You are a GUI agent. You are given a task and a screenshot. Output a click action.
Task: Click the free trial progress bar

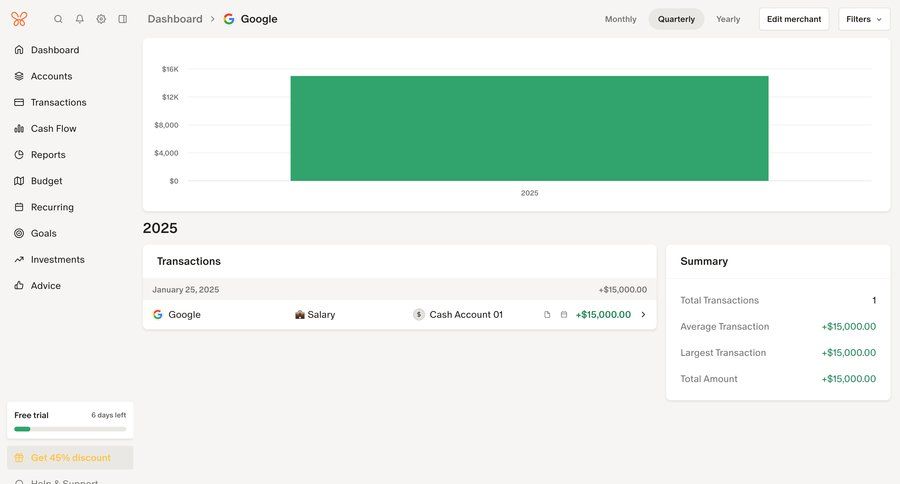(x=70, y=429)
